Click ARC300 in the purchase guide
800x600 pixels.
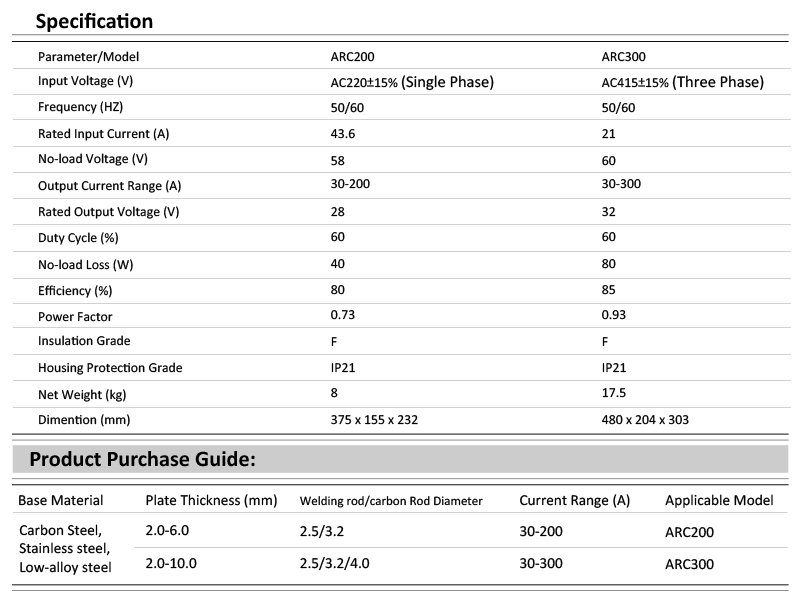[x=689, y=564]
